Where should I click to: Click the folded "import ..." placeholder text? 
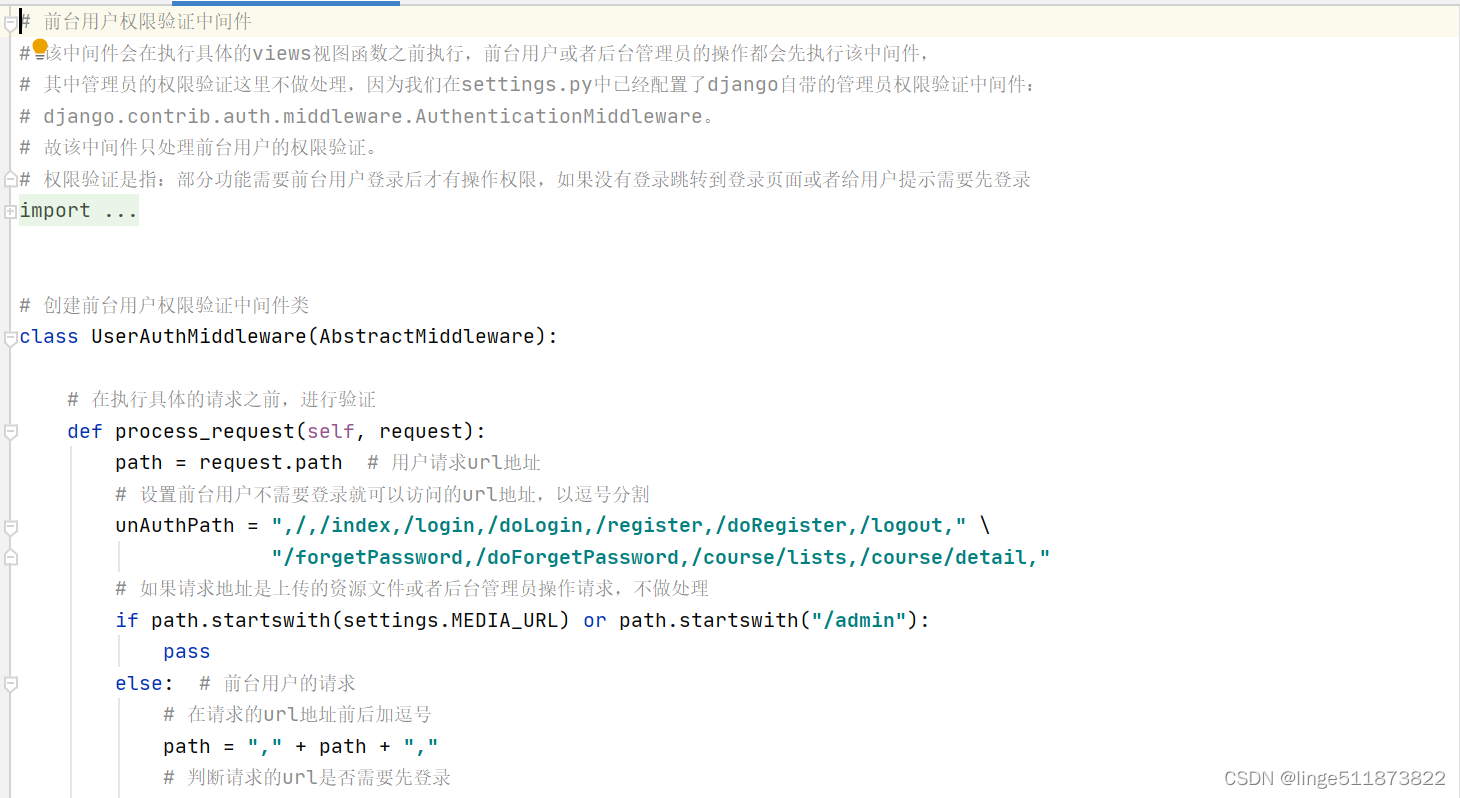pyautogui.click(x=79, y=211)
